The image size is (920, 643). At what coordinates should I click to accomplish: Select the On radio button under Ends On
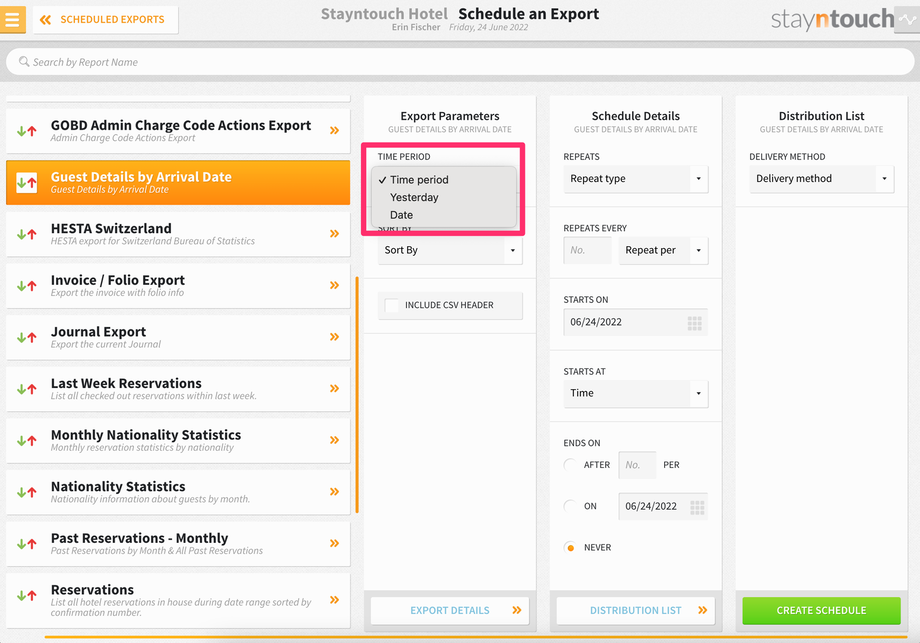[x=570, y=506]
